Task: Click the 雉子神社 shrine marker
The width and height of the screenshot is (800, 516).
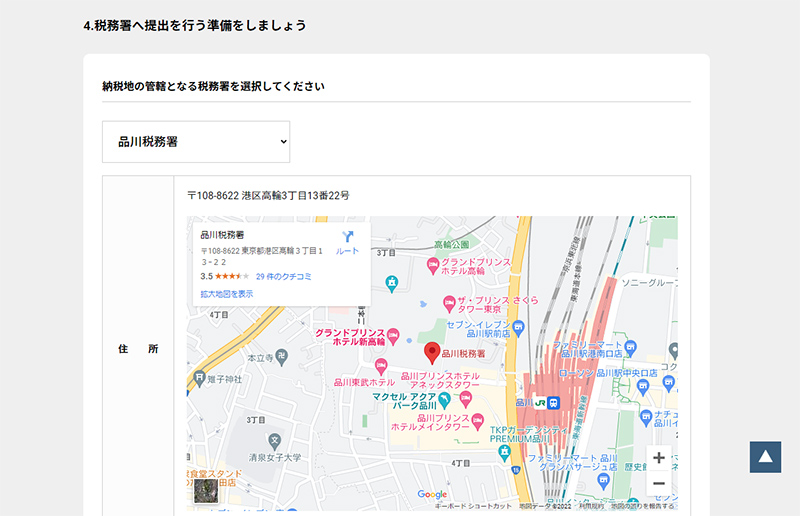Action: tap(201, 379)
